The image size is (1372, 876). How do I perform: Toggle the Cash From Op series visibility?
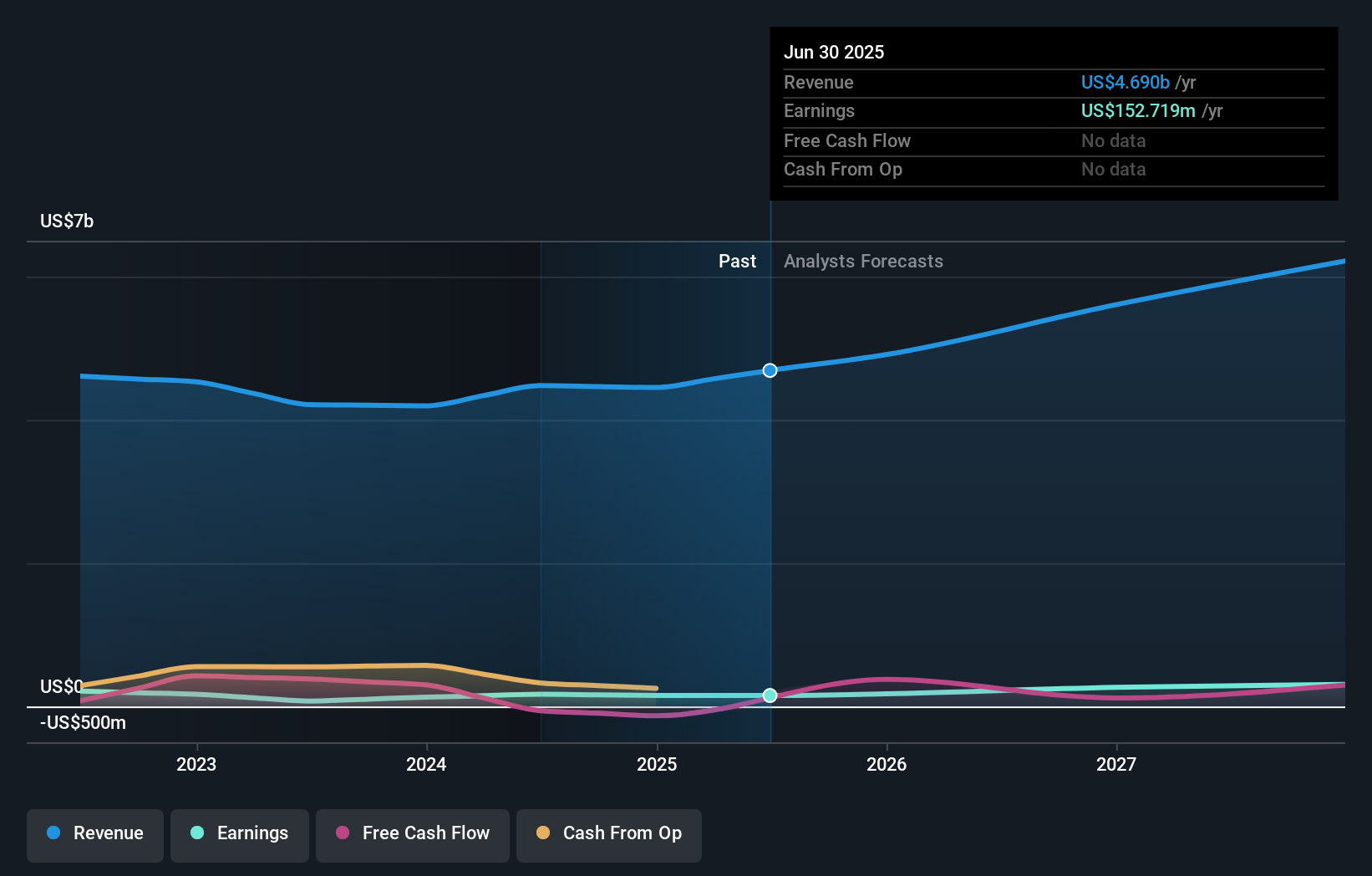[x=608, y=835]
